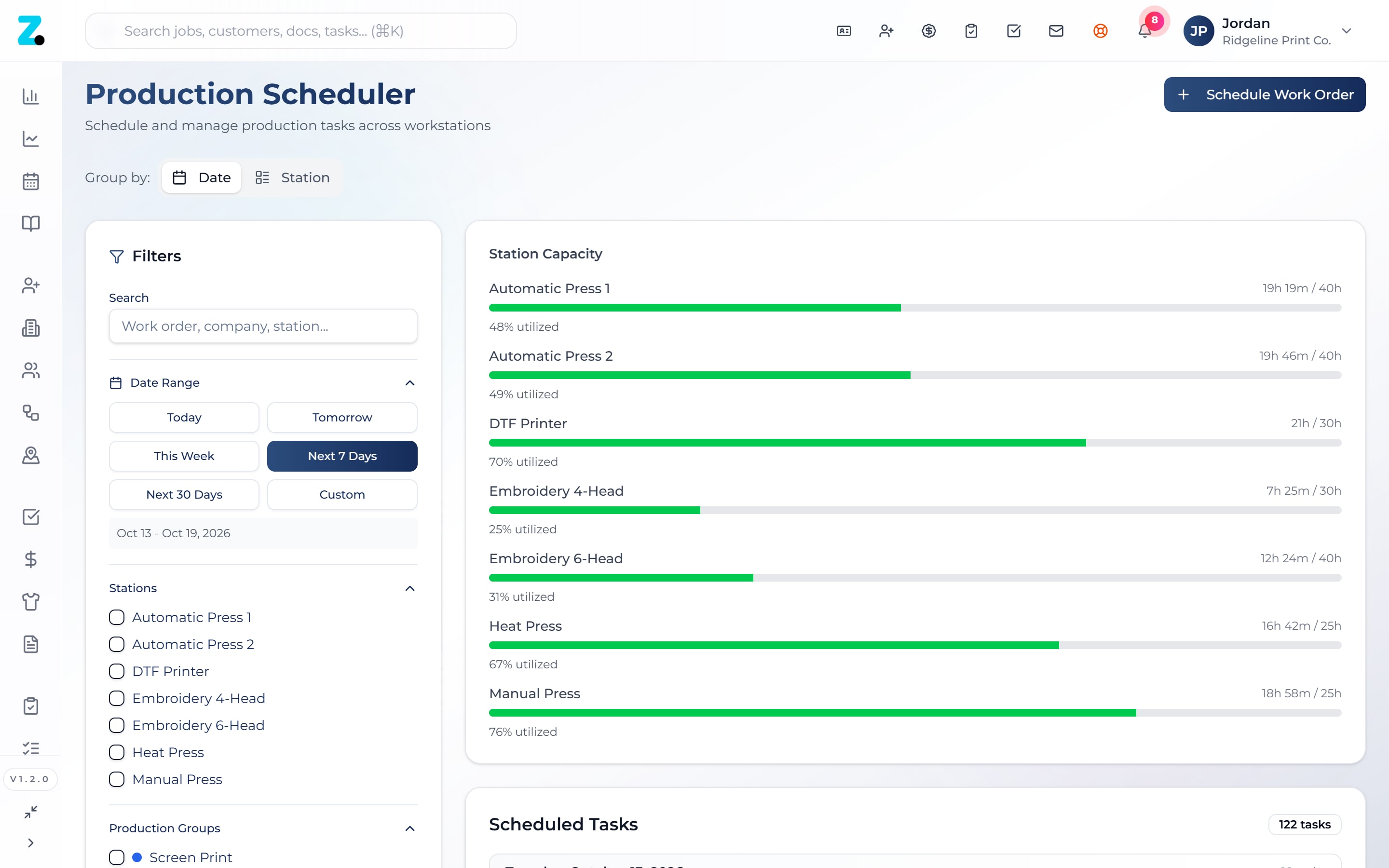The image size is (1389, 868).
Task: Select the This Week date range
Action: (x=184, y=456)
